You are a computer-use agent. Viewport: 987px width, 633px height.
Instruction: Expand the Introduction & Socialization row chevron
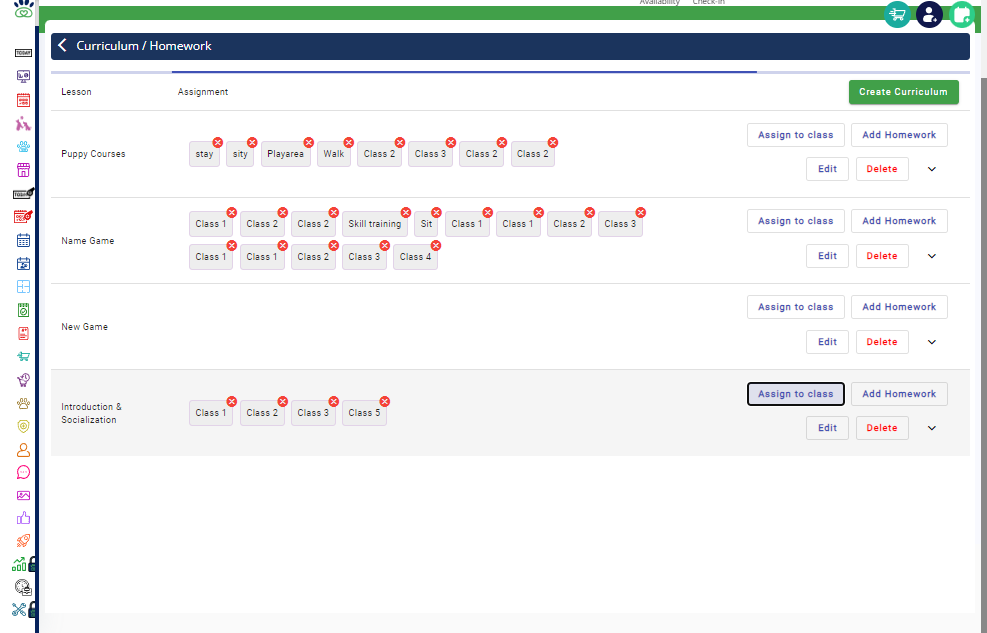coord(932,429)
